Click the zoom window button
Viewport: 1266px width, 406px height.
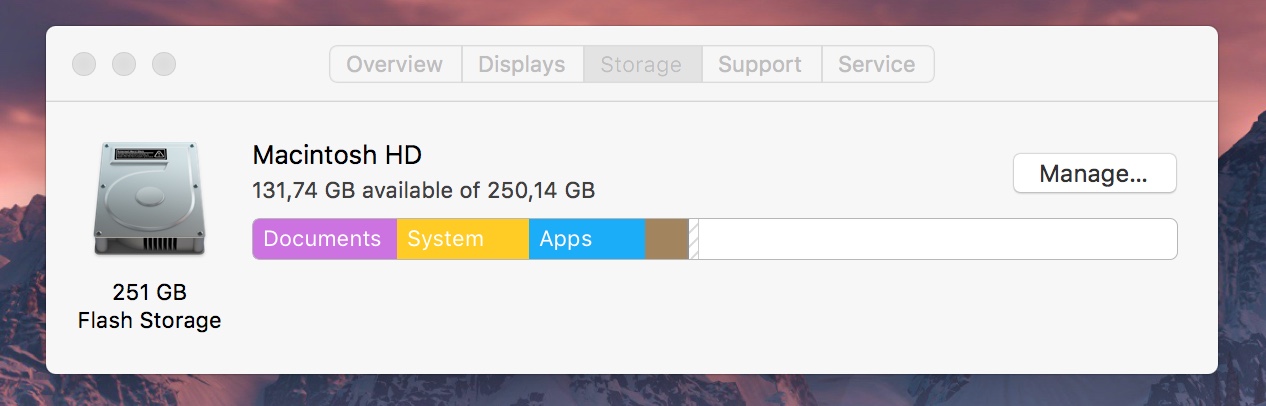(164, 64)
